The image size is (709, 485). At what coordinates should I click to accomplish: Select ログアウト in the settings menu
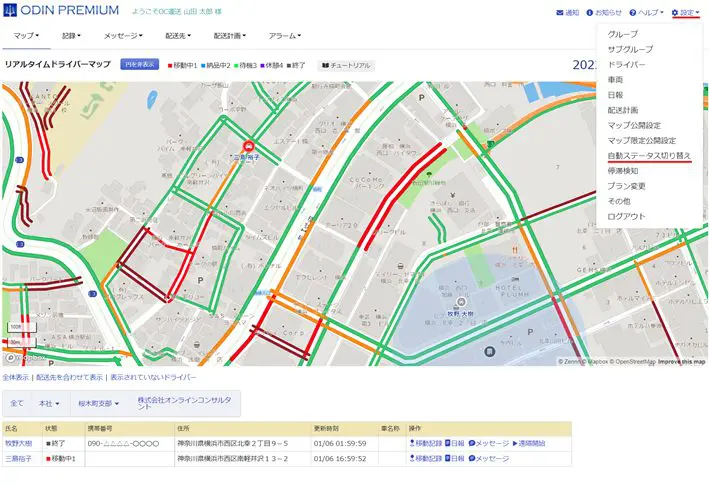pyautogui.click(x=627, y=216)
